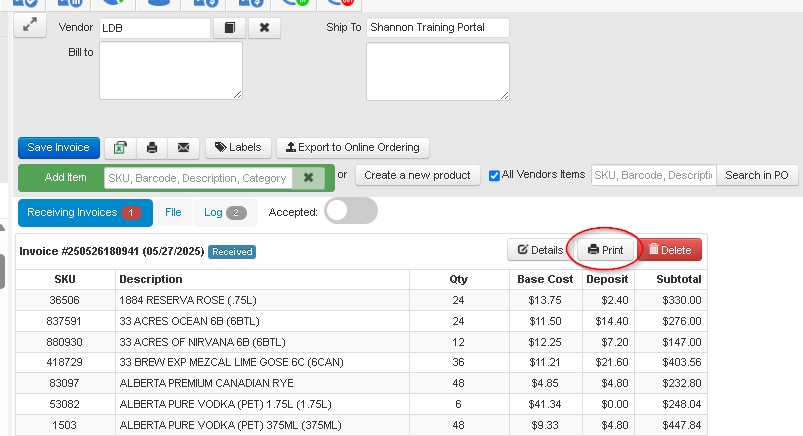Select SKU 36506 cell

point(65,300)
